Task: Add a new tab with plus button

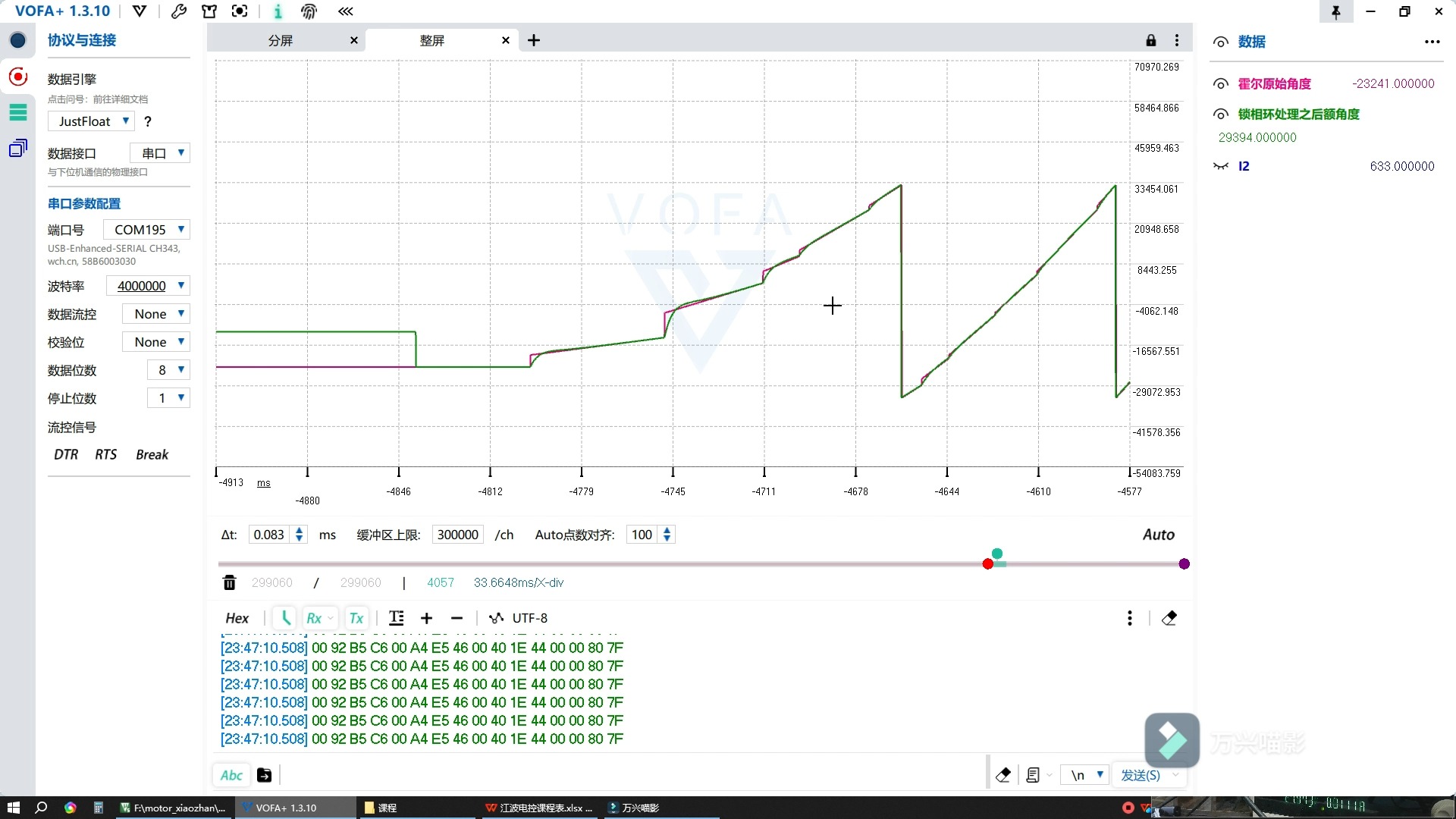Action: point(534,40)
